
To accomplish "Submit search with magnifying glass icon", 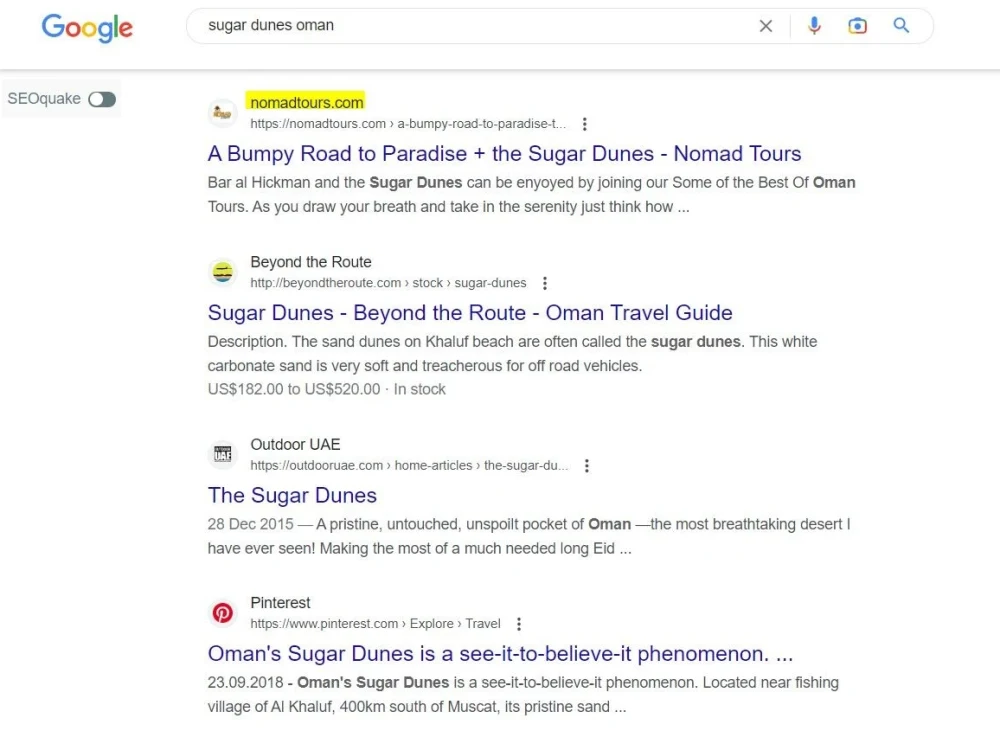I will click(x=901, y=26).
